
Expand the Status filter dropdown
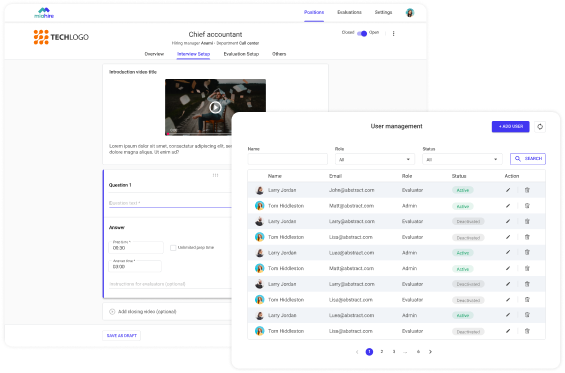[462, 159]
